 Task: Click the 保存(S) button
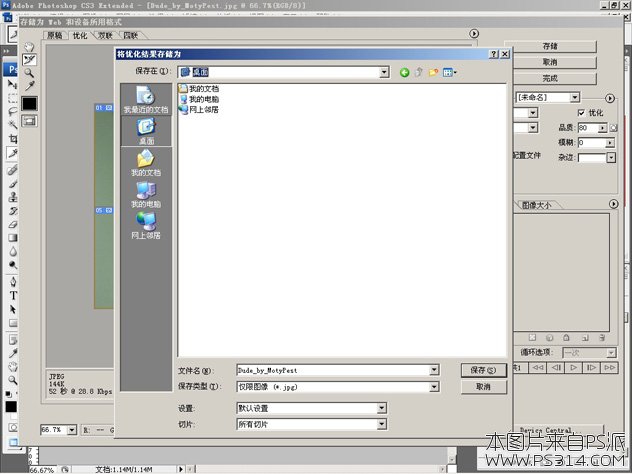click(483, 370)
